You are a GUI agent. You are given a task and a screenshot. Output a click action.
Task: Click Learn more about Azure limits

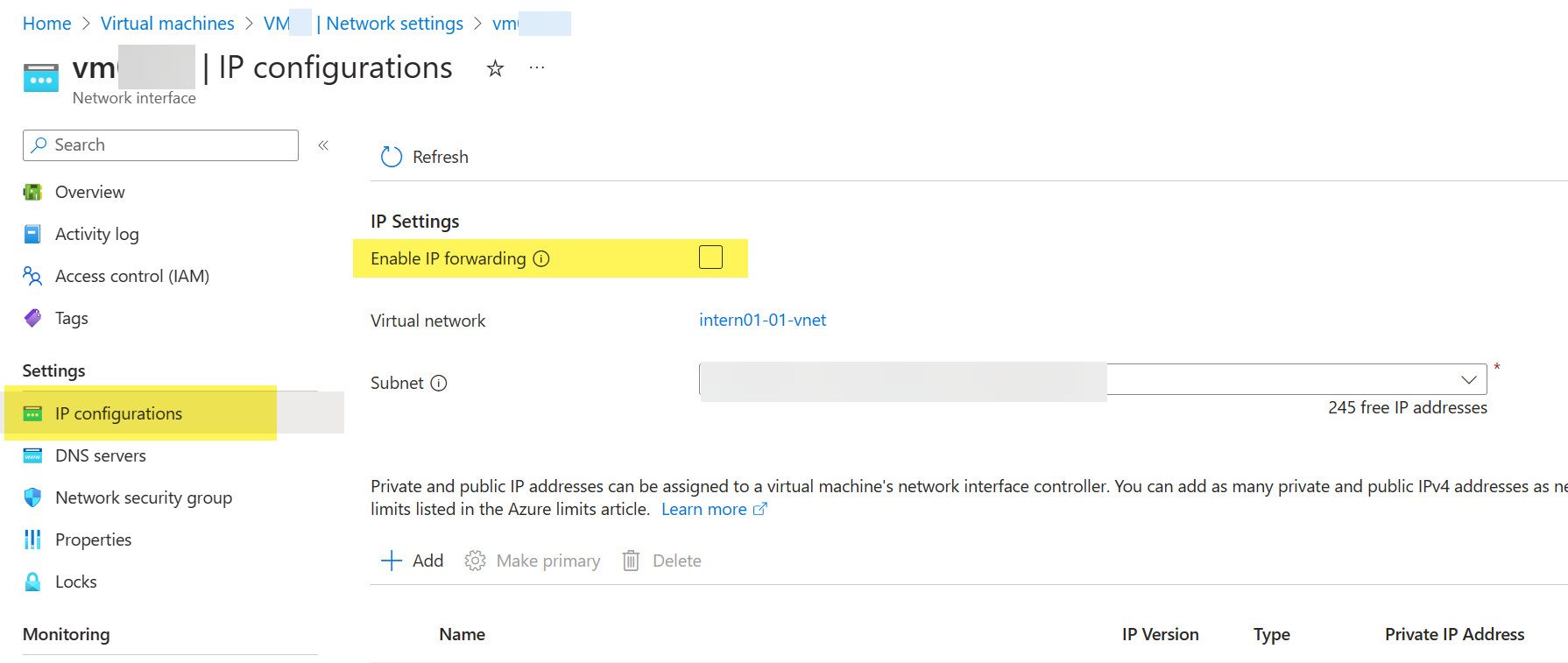(x=704, y=508)
